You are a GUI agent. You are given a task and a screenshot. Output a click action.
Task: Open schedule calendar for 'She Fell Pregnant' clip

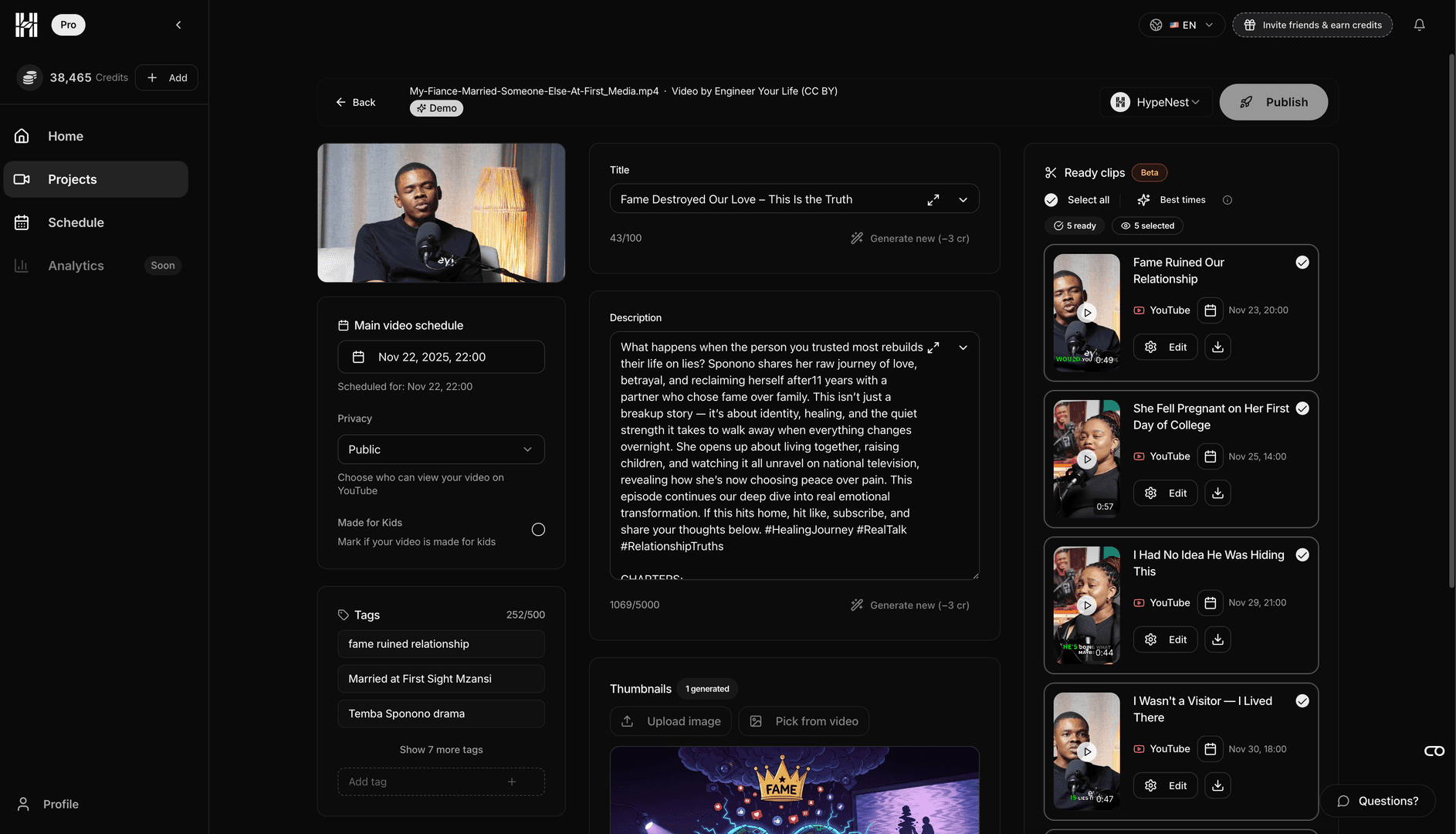tap(1210, 456)
